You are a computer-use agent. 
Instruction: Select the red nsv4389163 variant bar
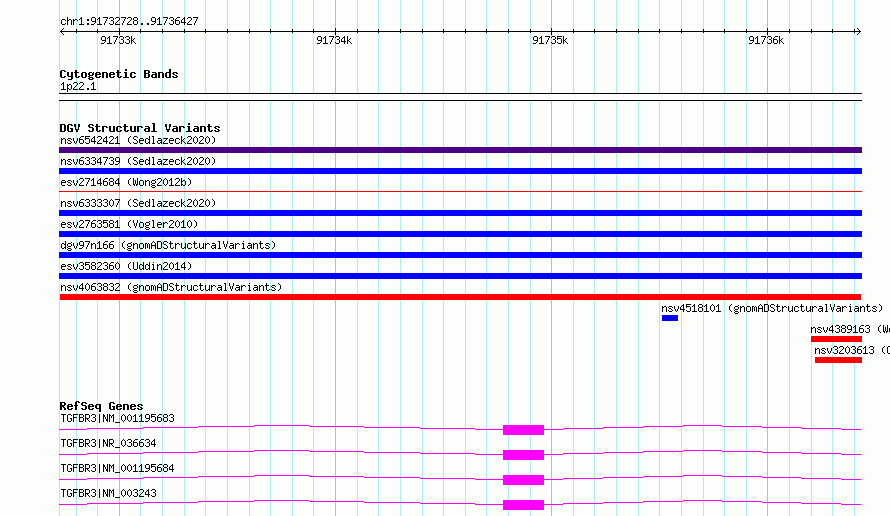tap(836, 339)
